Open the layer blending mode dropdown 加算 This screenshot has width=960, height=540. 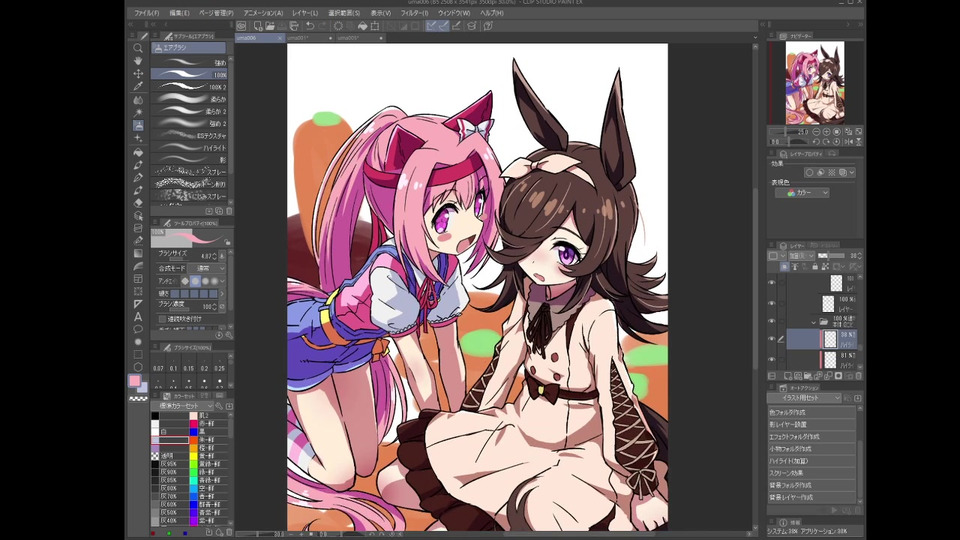(x=802, y=255)
